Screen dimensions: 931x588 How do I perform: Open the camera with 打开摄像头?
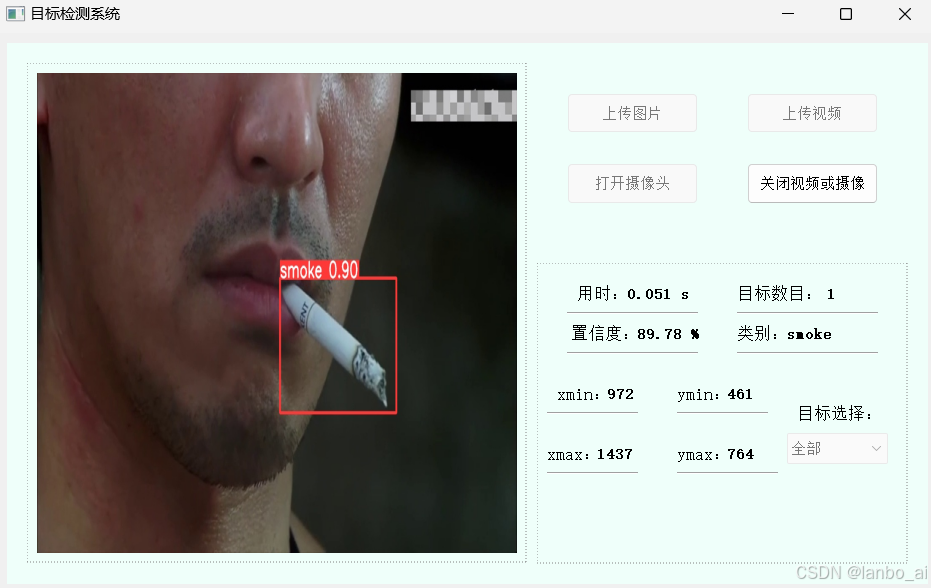tap(632, 184)
